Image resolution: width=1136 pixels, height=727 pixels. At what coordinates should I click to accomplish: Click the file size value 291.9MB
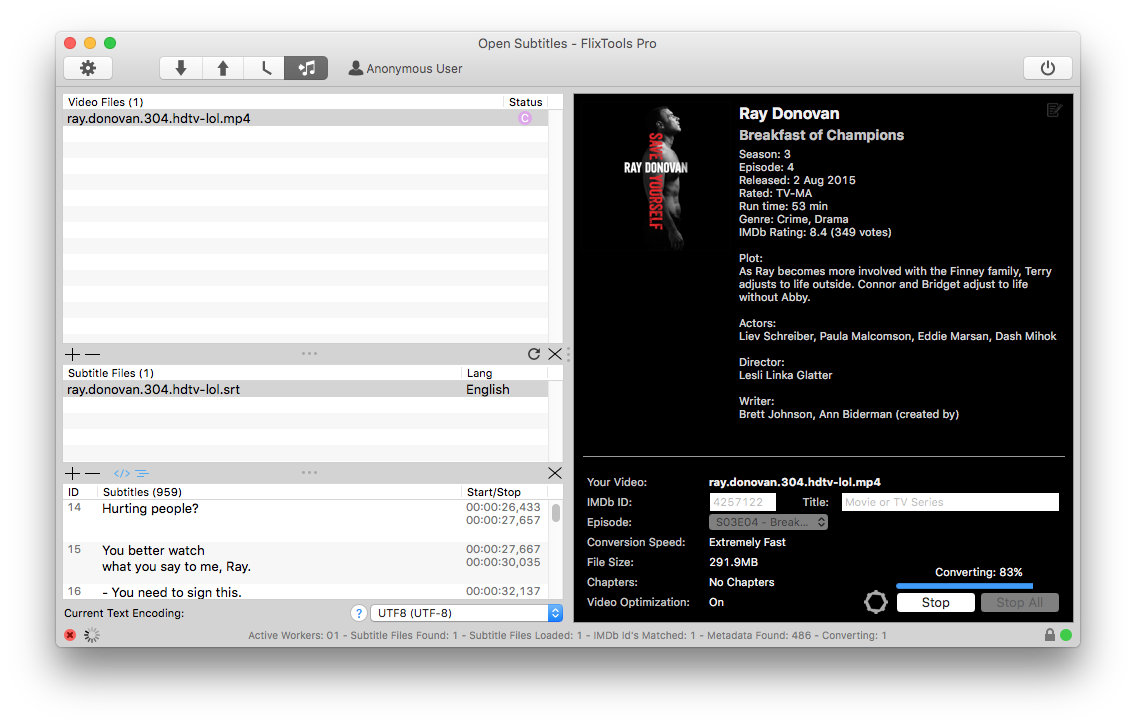pos(733,562)
